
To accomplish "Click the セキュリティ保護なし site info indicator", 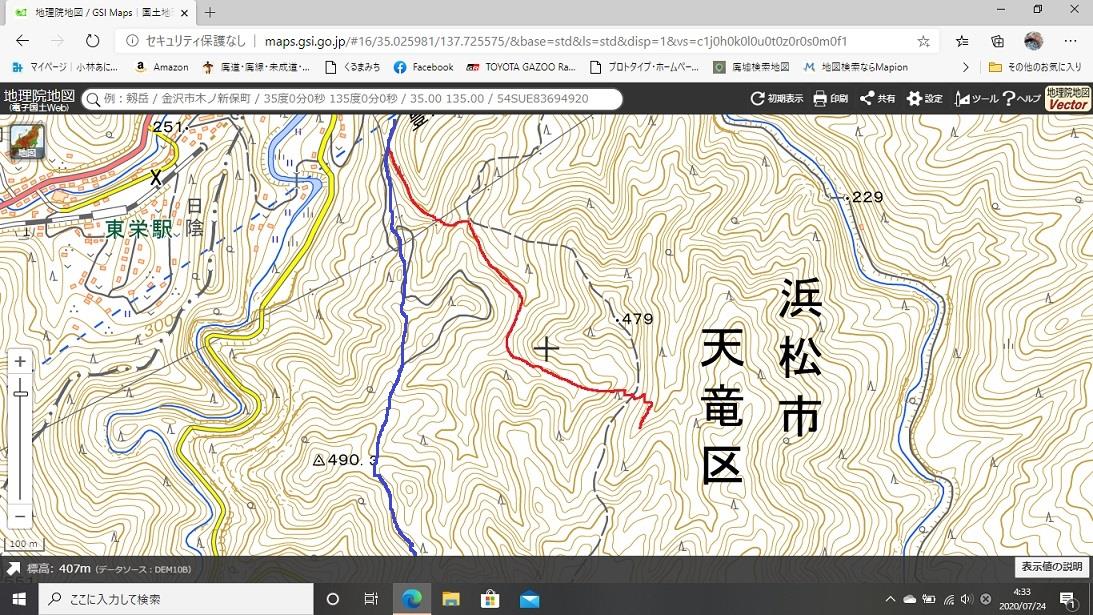I will [185, 41].
